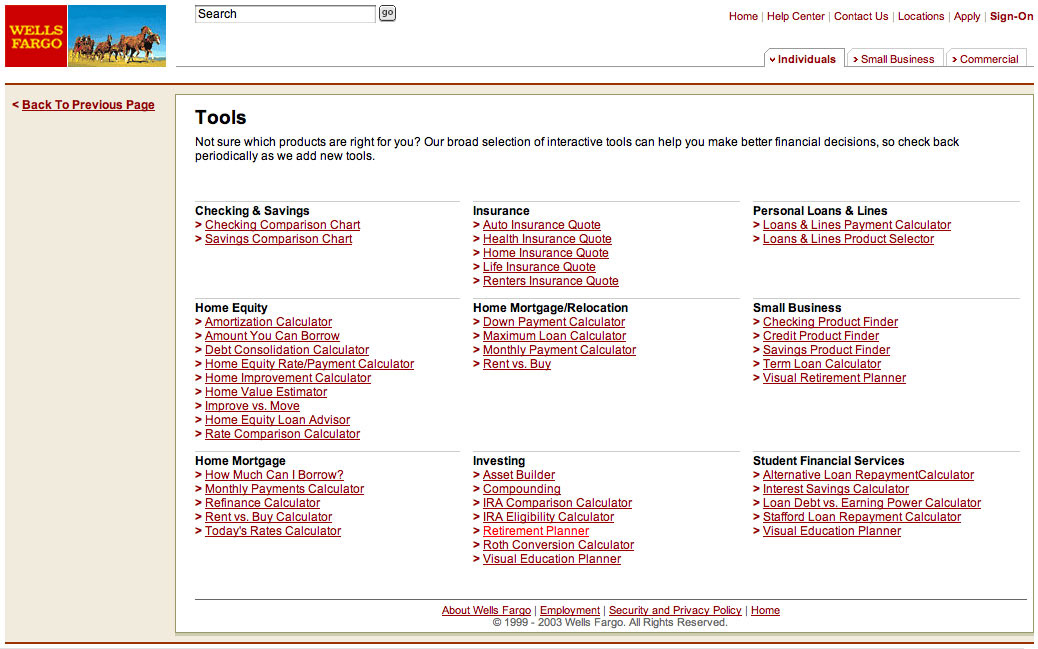Open the Locations link
This screenshot has height=649, width=1038.
[921, 17]
